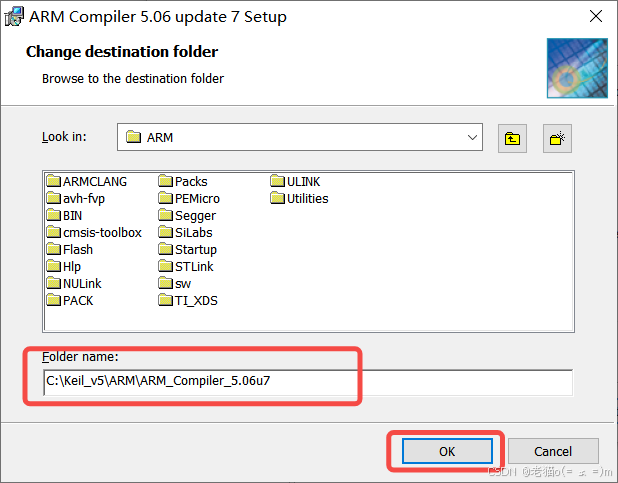The height and width of the screenshot is (483, 618).
Task: Select the BIN folder
Action: click(64, 215)
